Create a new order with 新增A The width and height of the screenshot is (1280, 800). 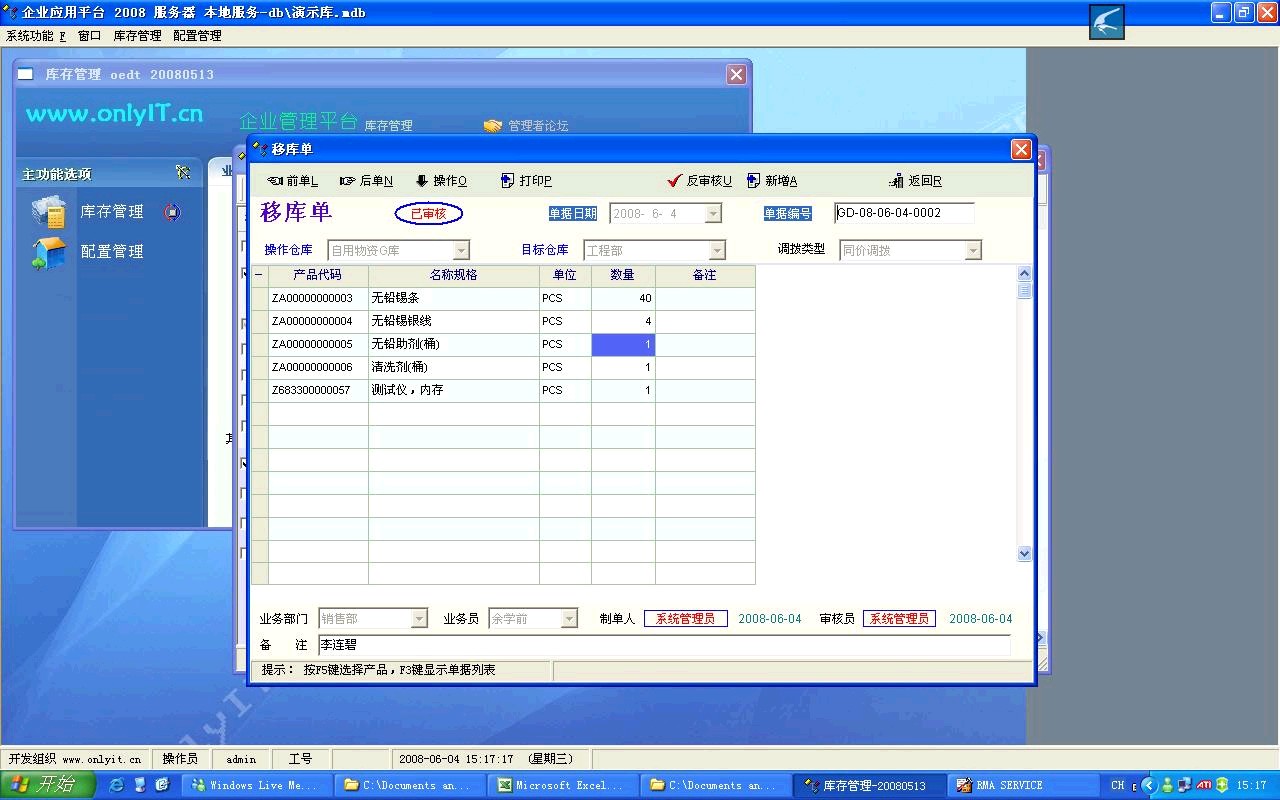tap(772, 181)
